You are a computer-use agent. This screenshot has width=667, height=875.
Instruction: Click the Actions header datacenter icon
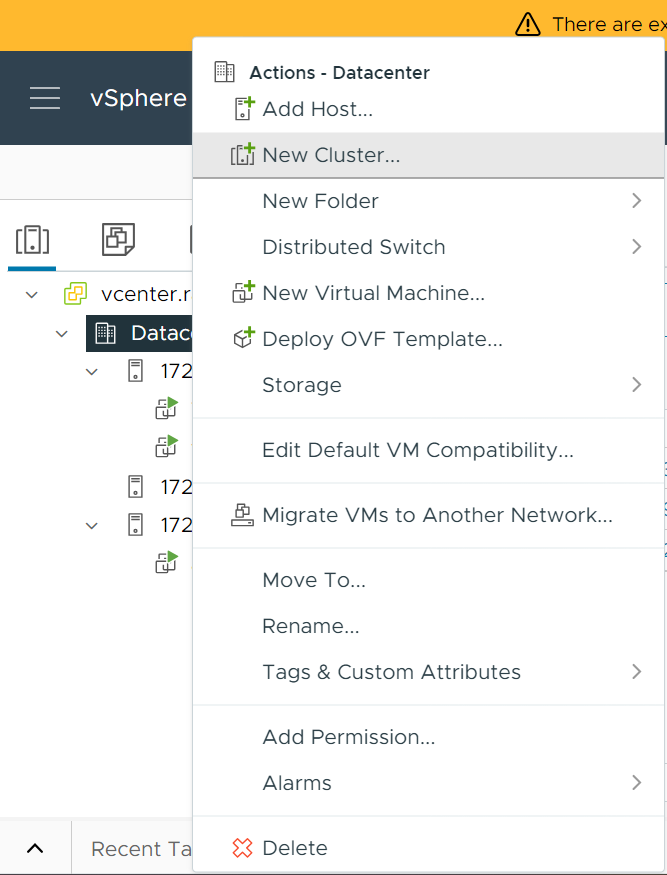(224, 72)
